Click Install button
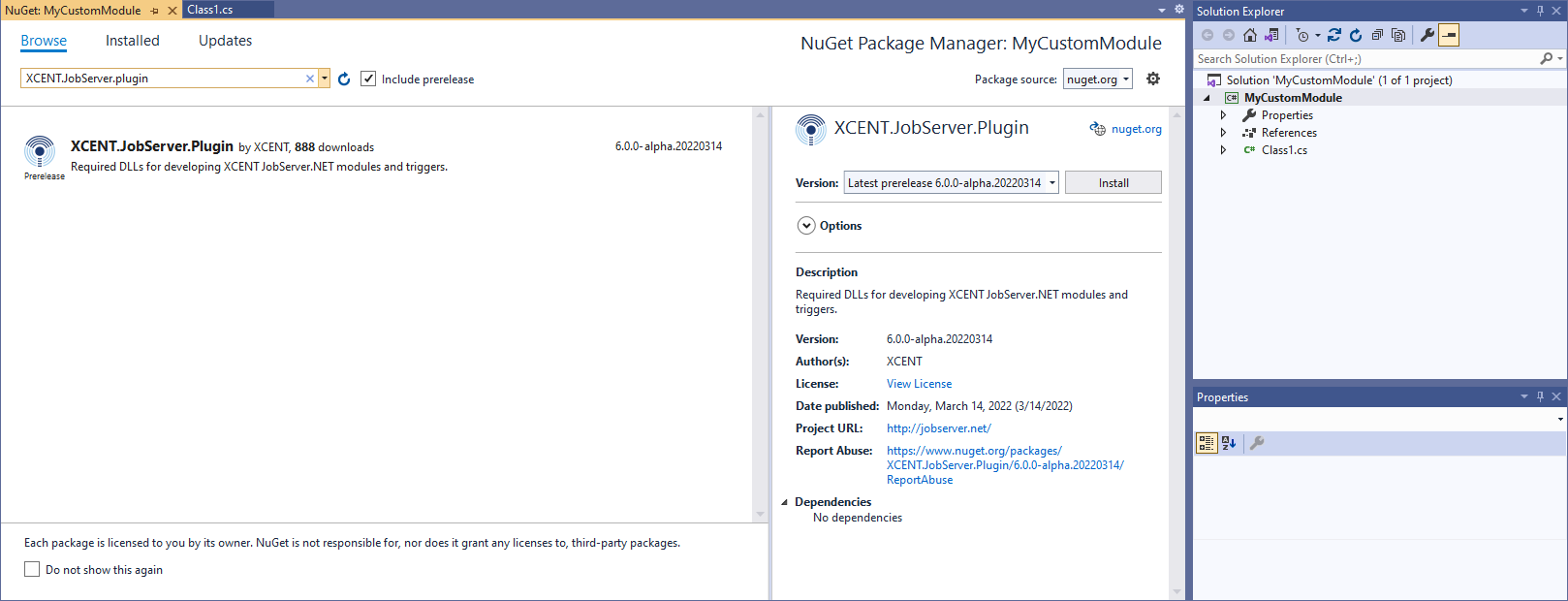The width and height of the screenshot is (1568, 601). click(1113, 182)
